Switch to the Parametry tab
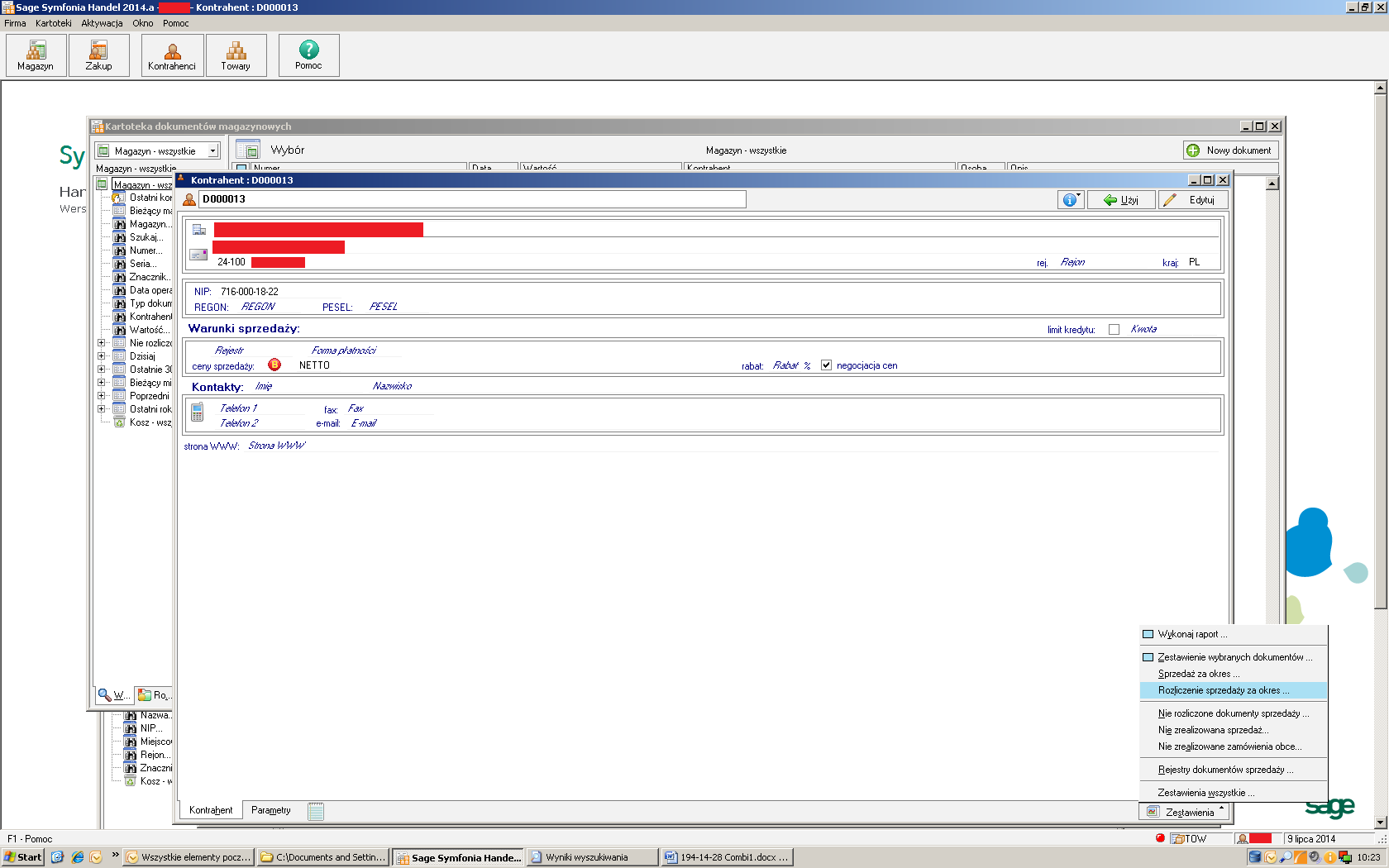Viewport: 1389px width, 868px height. coord(270,810)
